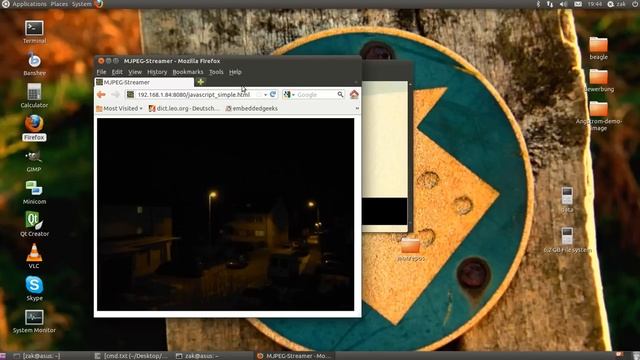Click the mail envelope indicator
The height and width of the screenshot is (360, 640).
click(578, 4)
